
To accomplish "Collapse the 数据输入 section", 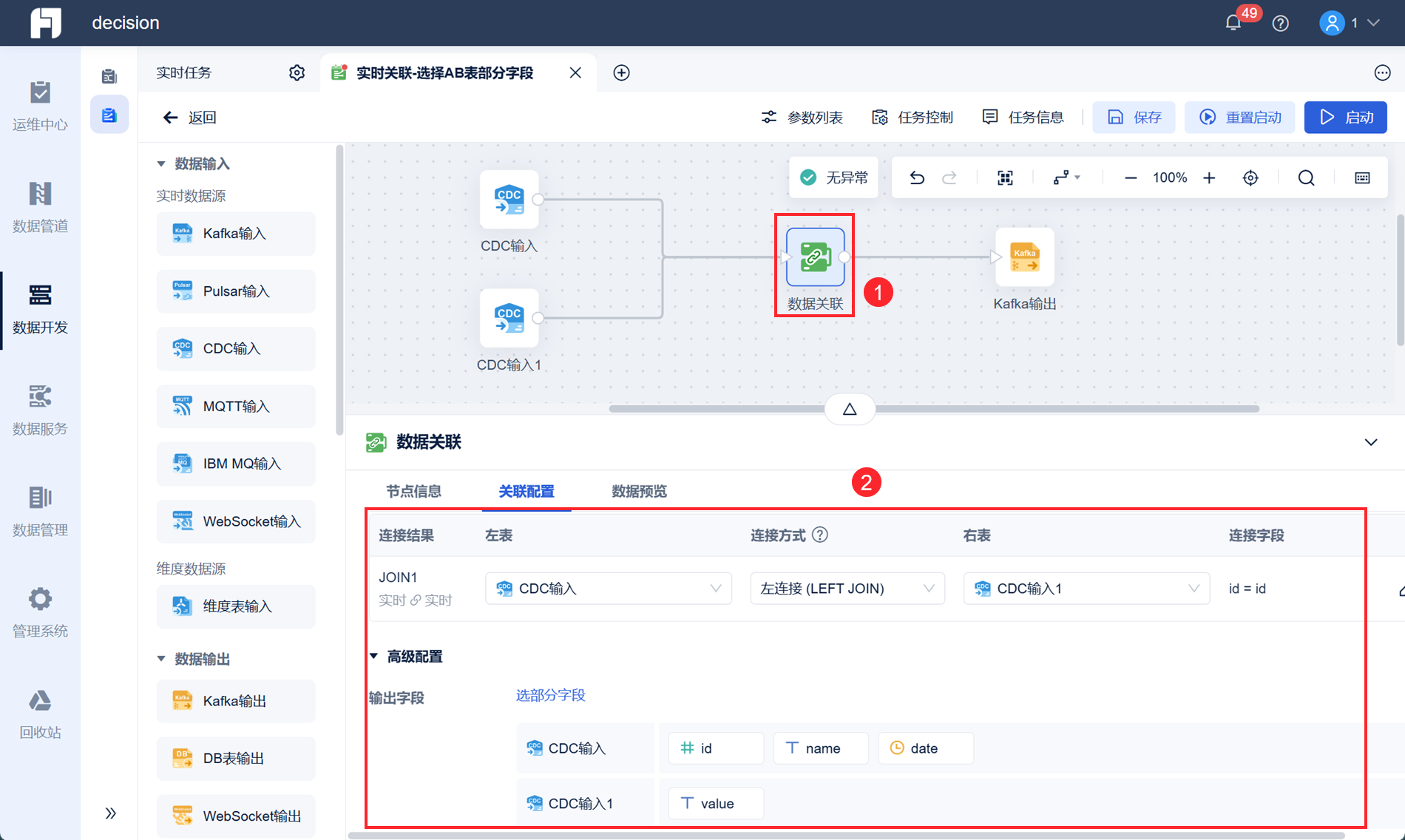I will coord(160,163).
